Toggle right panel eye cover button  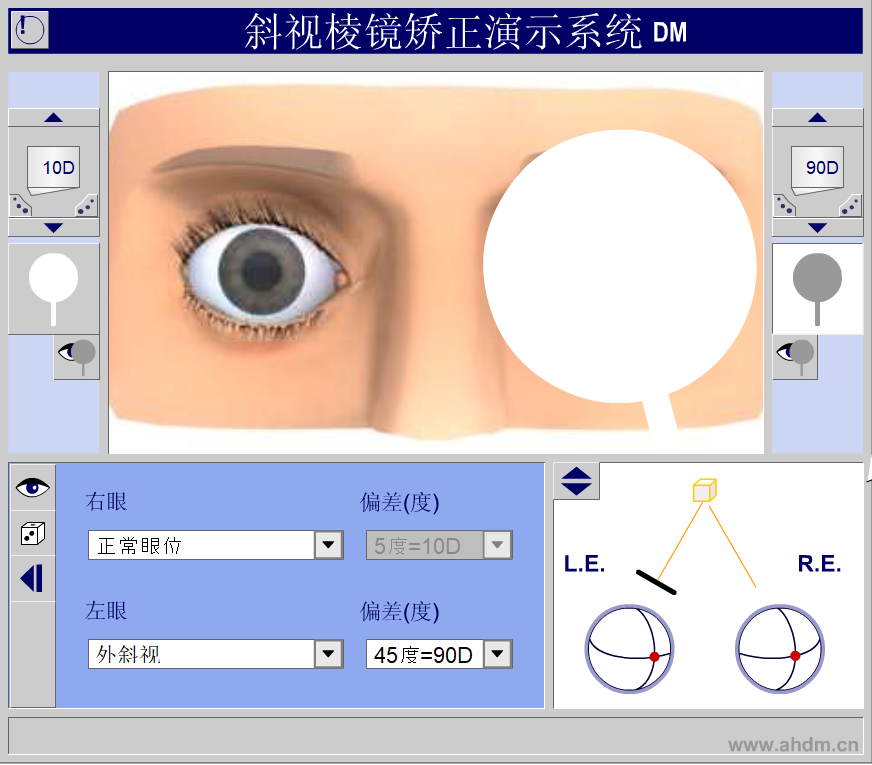[x=795, y=357]
